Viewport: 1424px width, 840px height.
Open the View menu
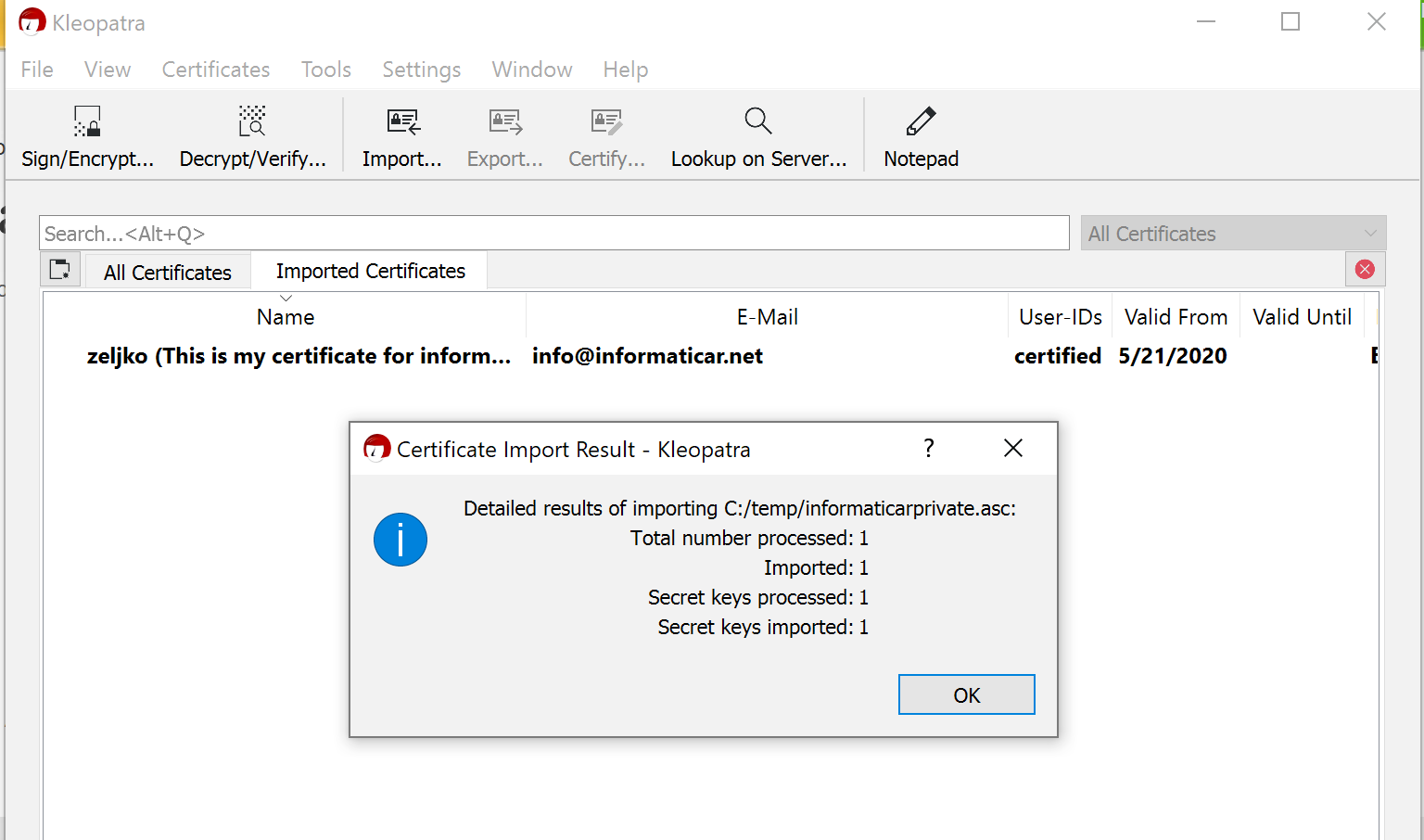click(x=108, y=70)
